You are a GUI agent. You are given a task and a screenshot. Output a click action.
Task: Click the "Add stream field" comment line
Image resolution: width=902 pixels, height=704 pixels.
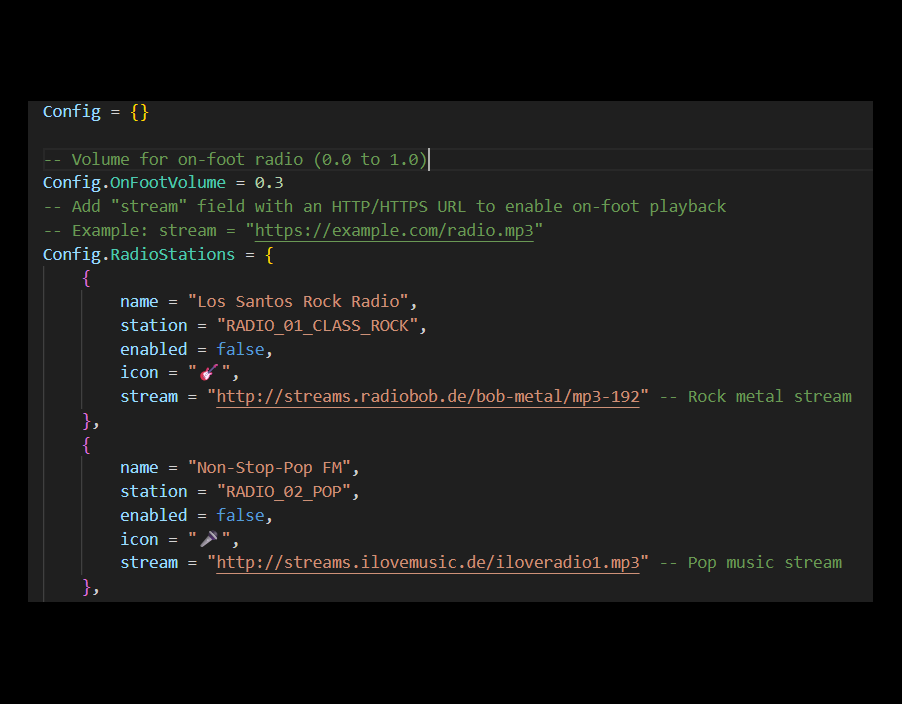[x=384, y=207]
